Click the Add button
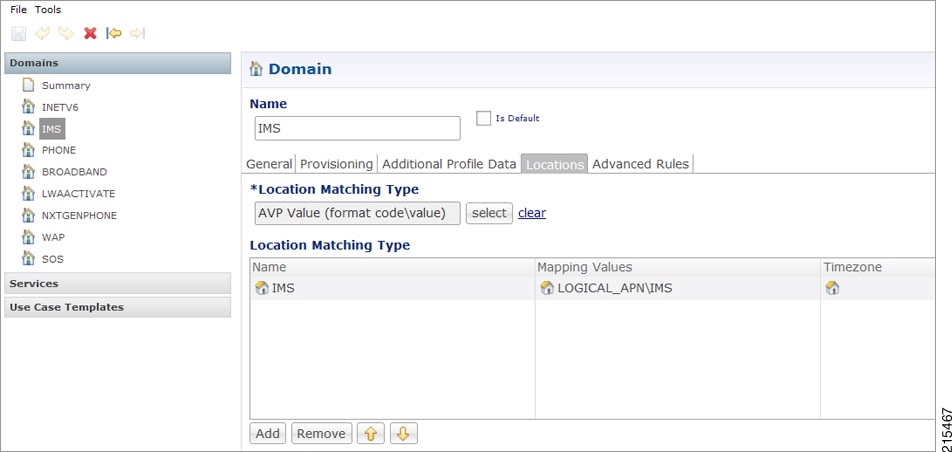 268,434
